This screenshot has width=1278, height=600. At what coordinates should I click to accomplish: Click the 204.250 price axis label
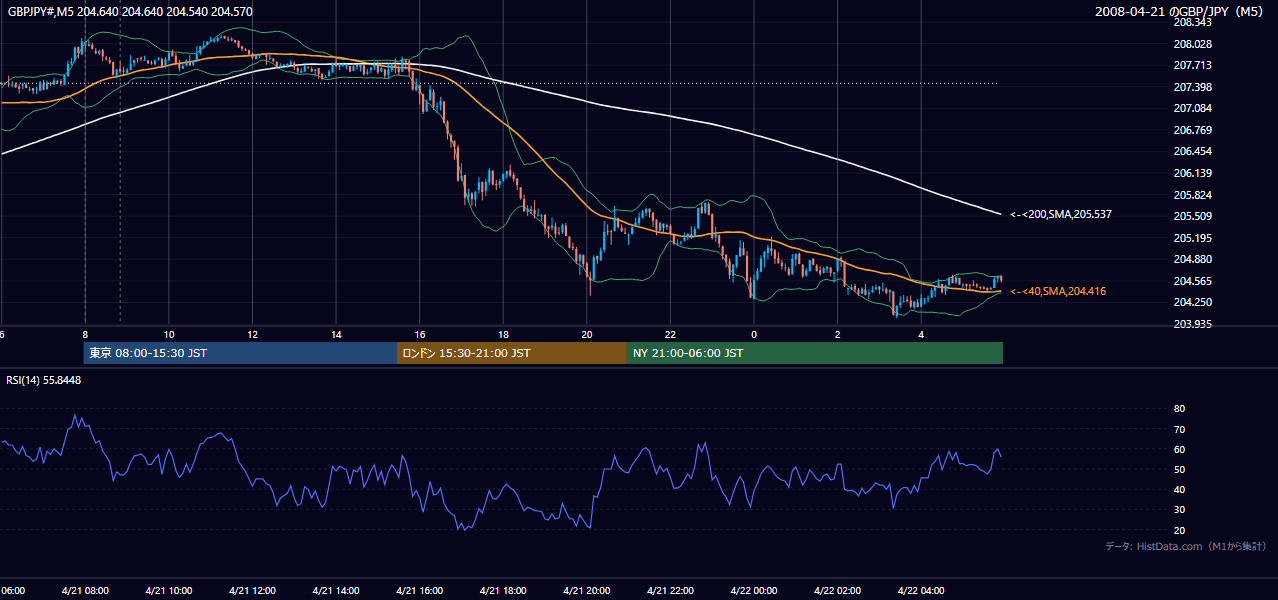pos(1193,302)
